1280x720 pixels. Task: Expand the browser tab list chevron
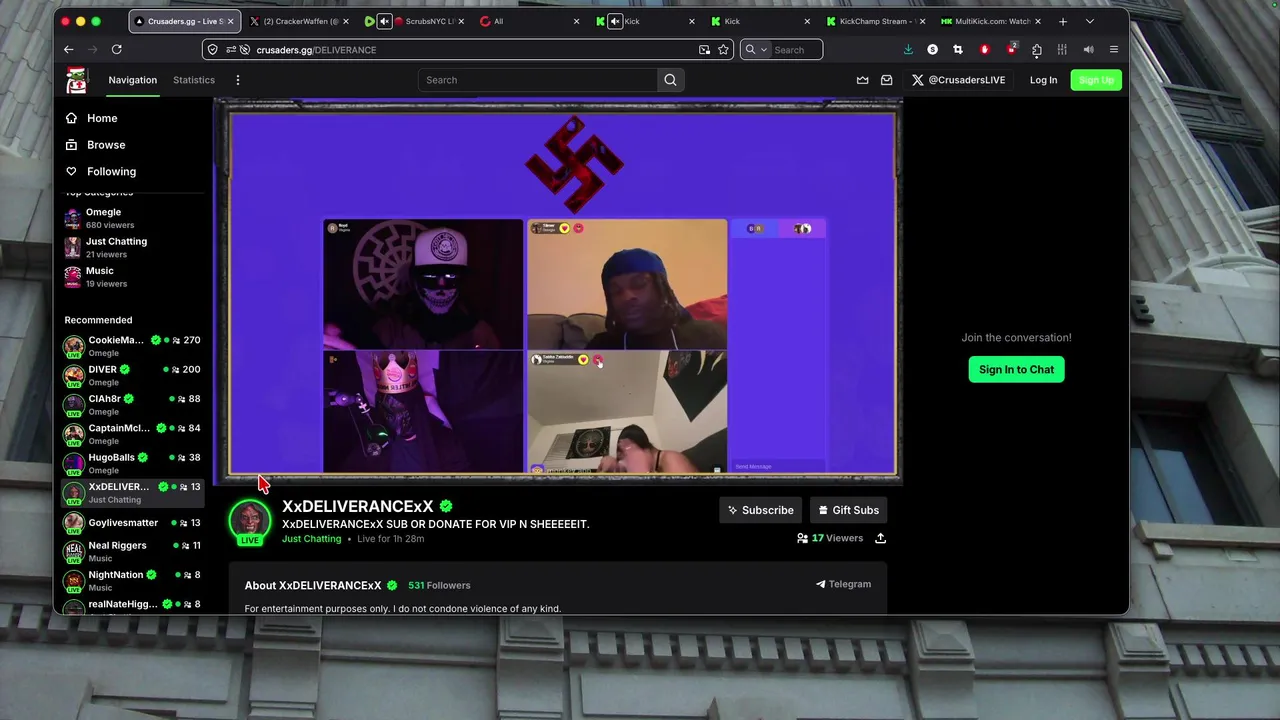point(1090,21)
